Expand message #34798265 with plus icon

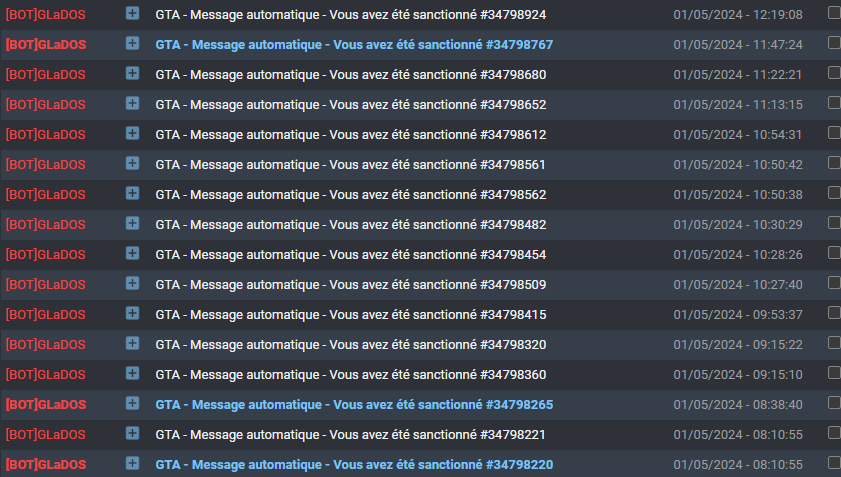[x=132, y=404]
